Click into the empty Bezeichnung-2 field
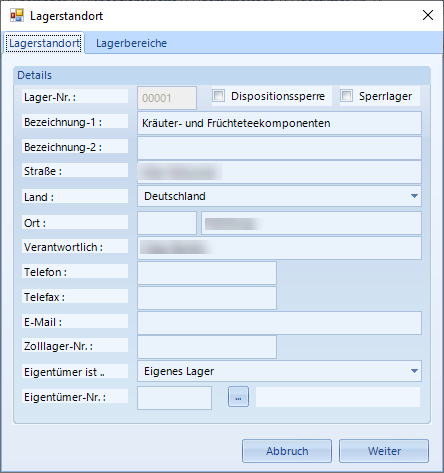The image size is (444, 473). click(279, 148)
